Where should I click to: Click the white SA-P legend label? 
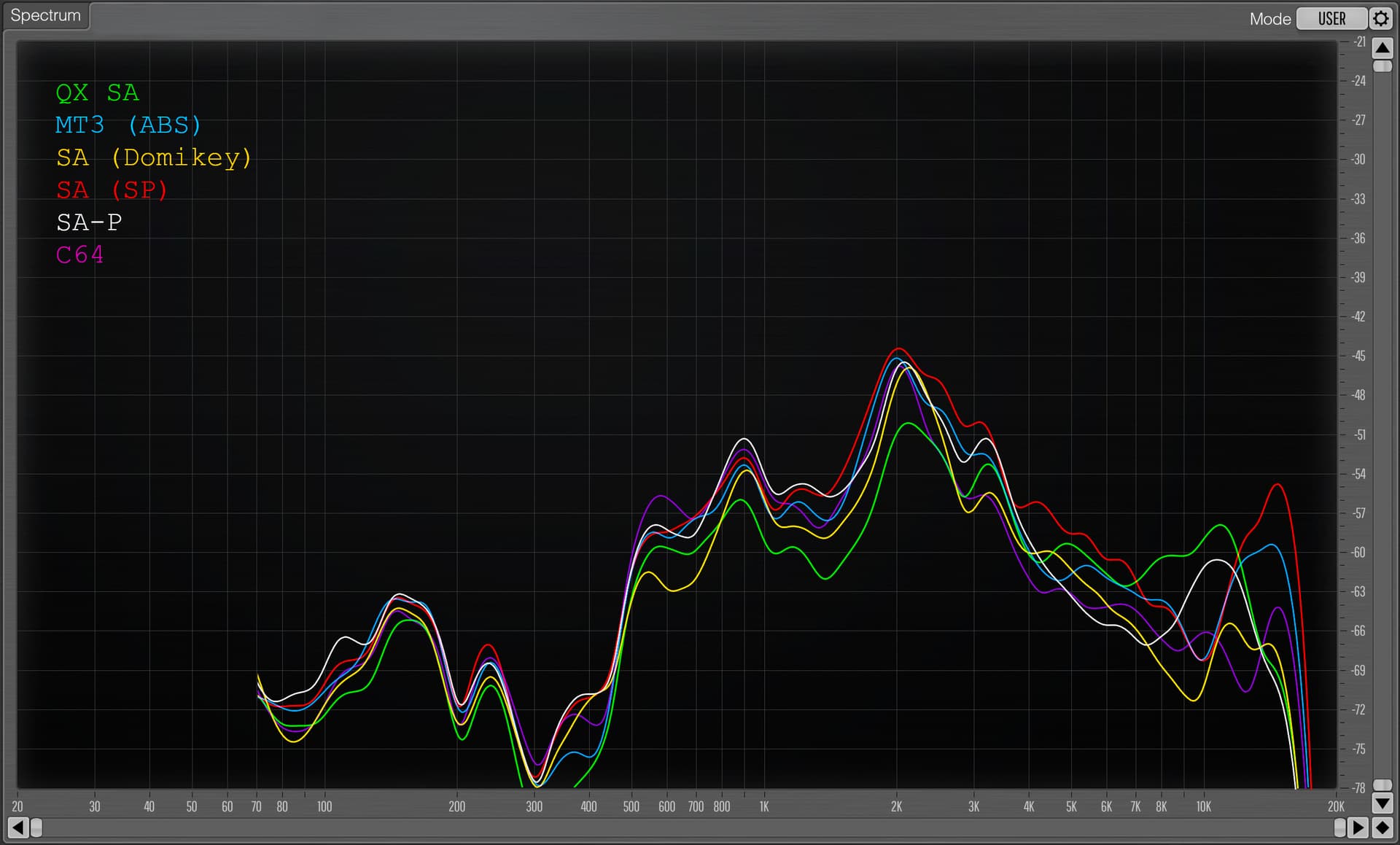pyautogui.click(x=89, y=222)
